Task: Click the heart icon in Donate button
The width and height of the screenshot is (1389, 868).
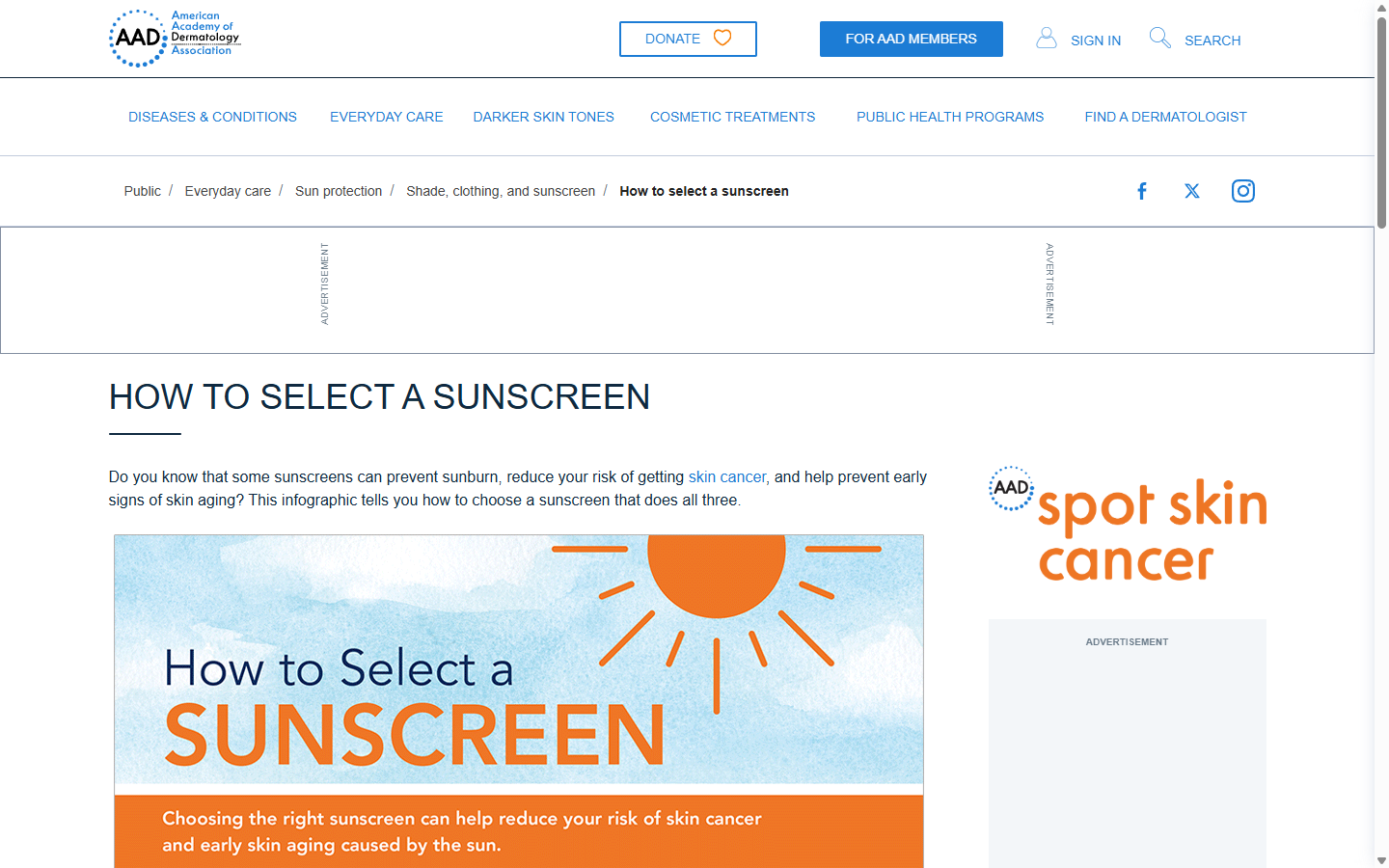Action: click(722, 38)
